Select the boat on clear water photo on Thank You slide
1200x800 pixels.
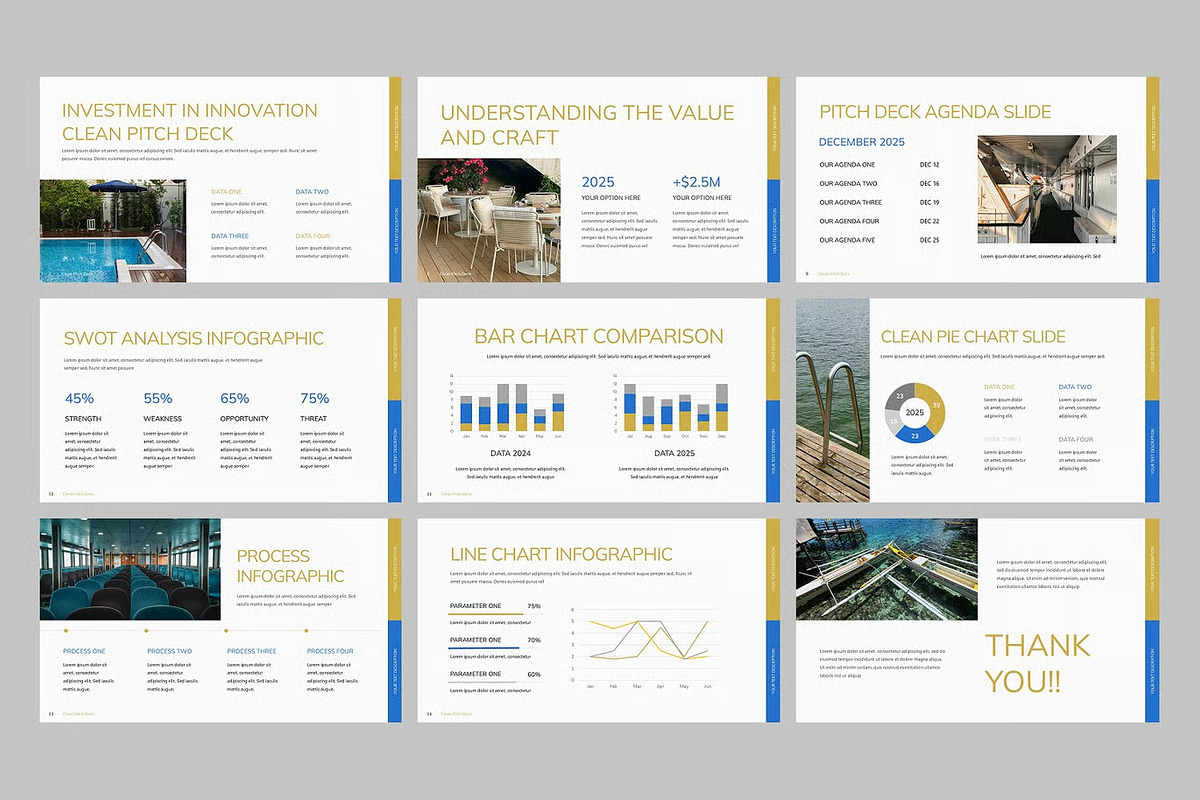pos(886,569)
